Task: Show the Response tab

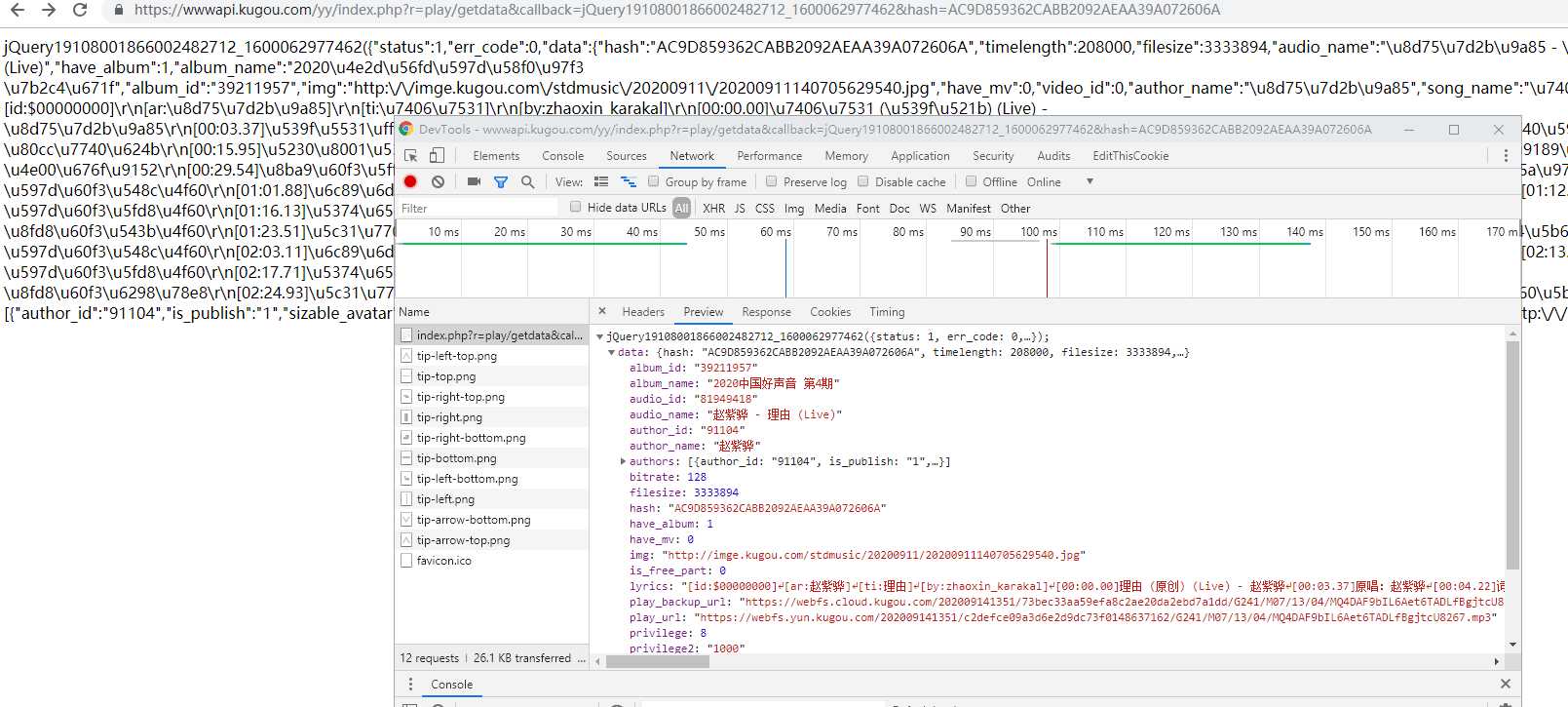Action: pos(767,312)
